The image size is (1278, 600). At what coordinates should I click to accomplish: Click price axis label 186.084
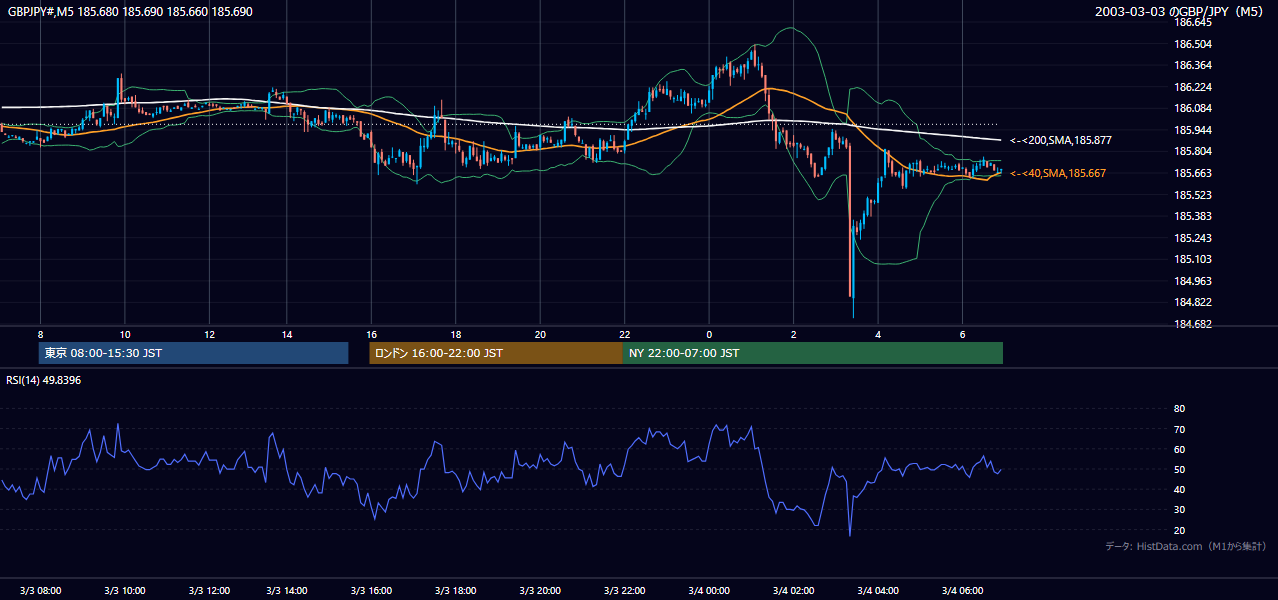pyautogui.click(x=1193, y=108)
